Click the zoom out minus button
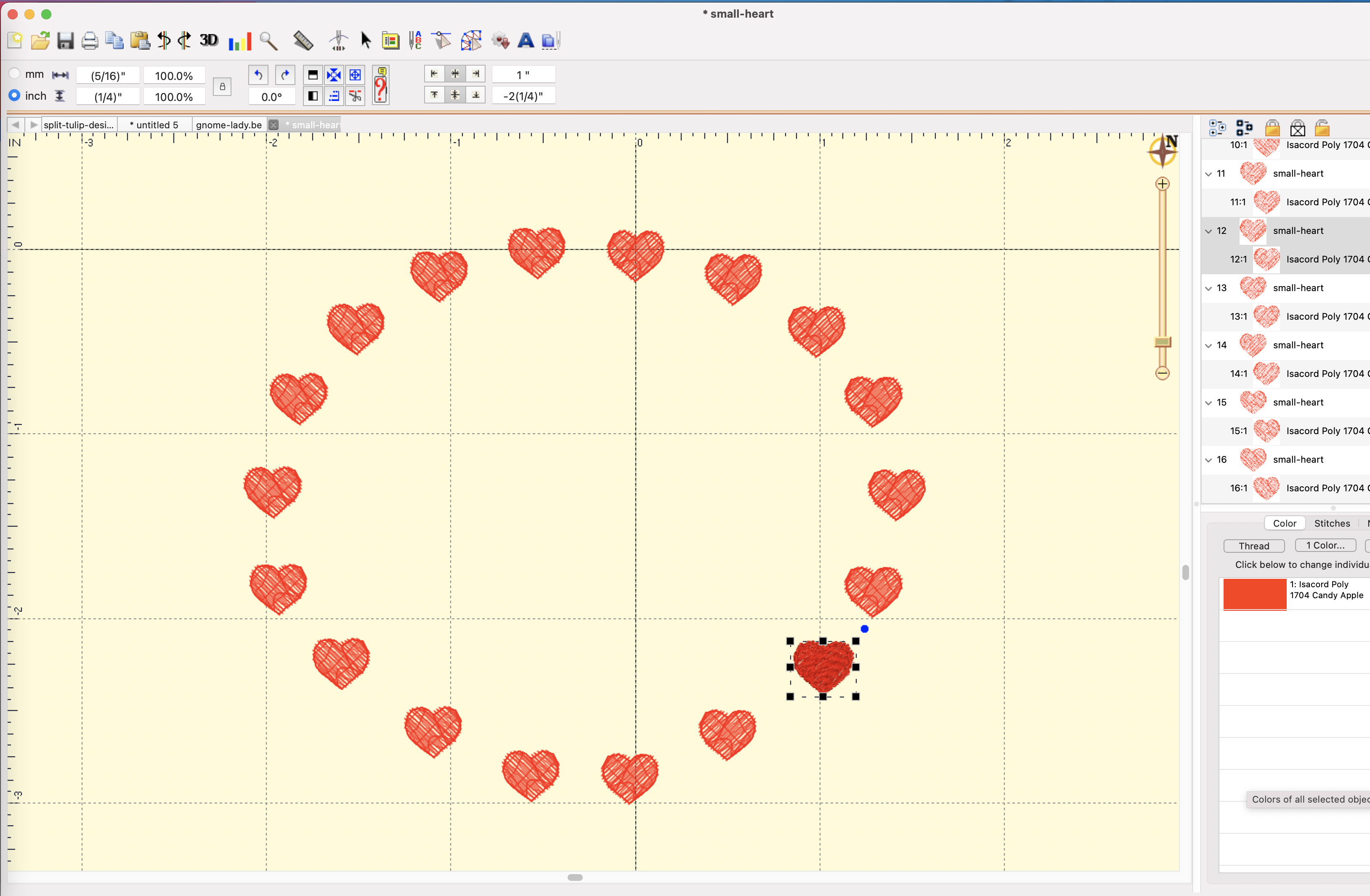Image resolution: width=1370 pixels, height=896 pixels. pos(1162,373)
